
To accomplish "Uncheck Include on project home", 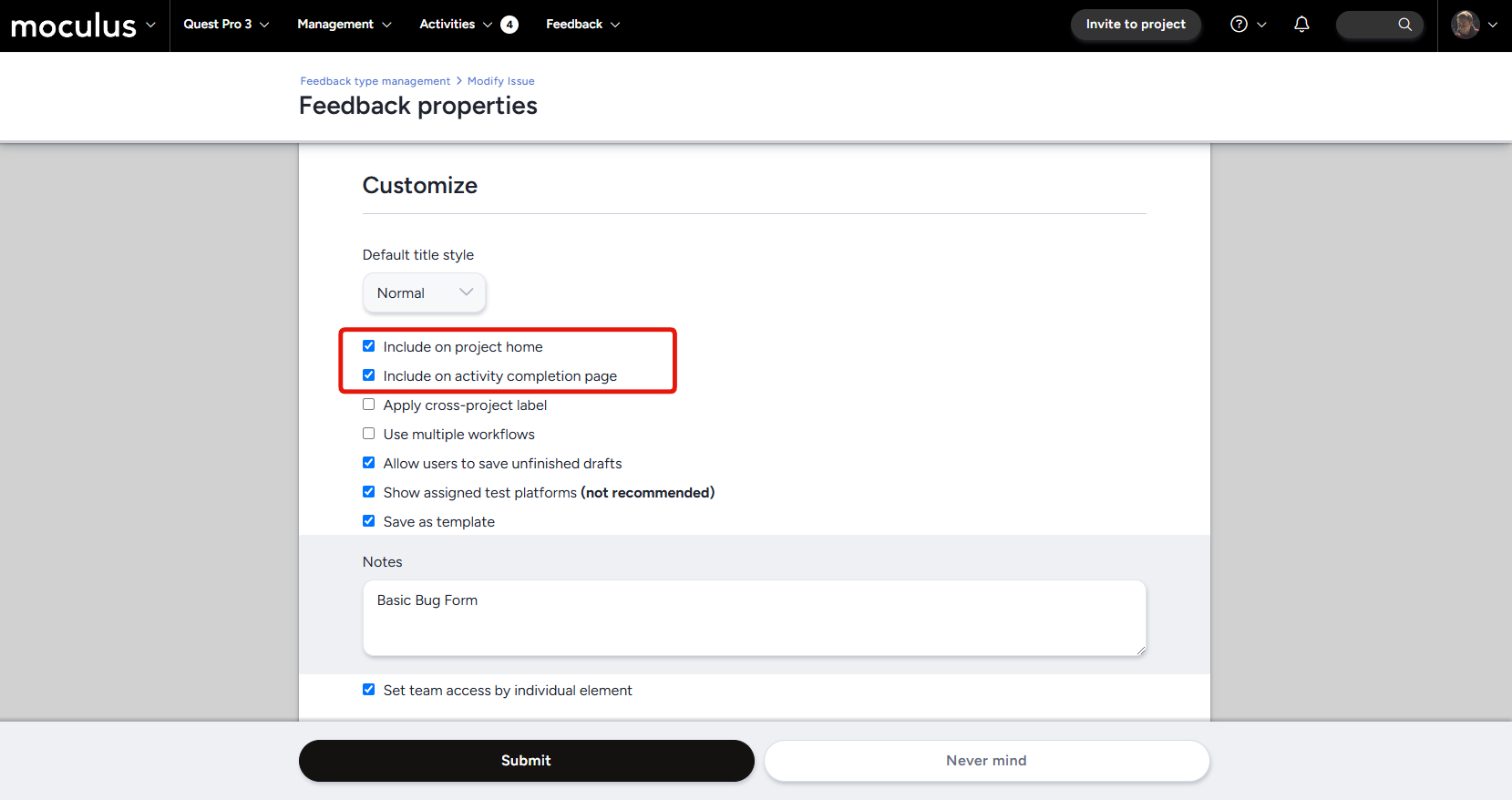I will 369,346.
